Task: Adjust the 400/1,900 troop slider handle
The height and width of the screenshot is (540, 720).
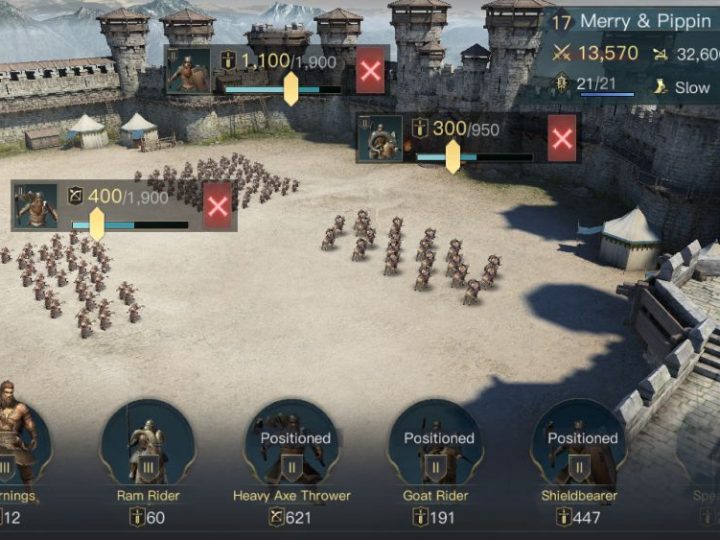Action: (96, 224)
